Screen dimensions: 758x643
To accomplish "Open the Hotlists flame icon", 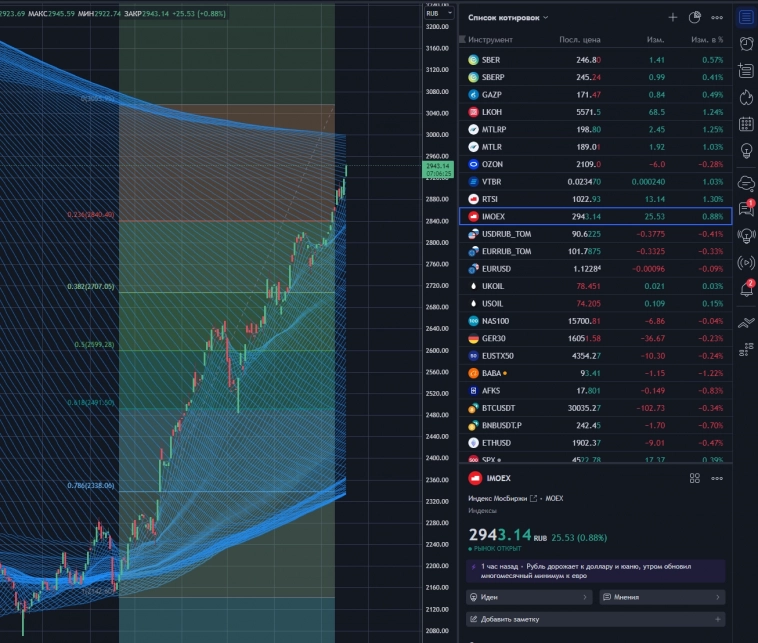I will (745, 97).
